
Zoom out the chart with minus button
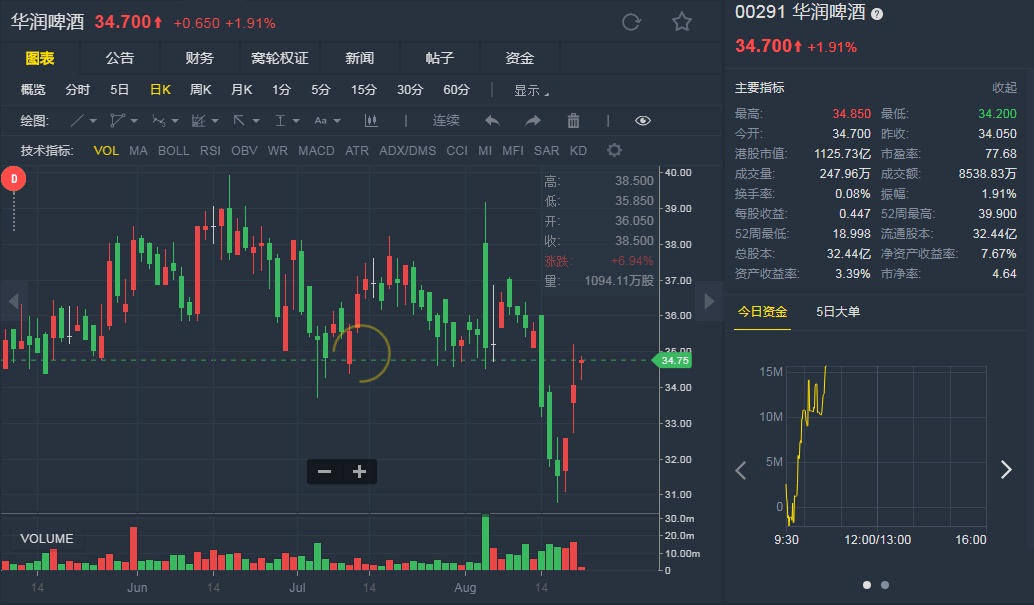(324, 472)
